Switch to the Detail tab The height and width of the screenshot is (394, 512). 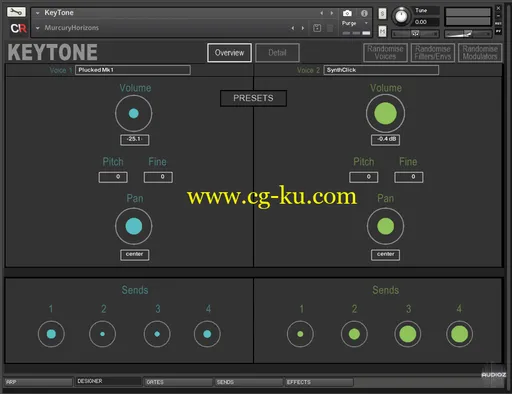(277, 53)
